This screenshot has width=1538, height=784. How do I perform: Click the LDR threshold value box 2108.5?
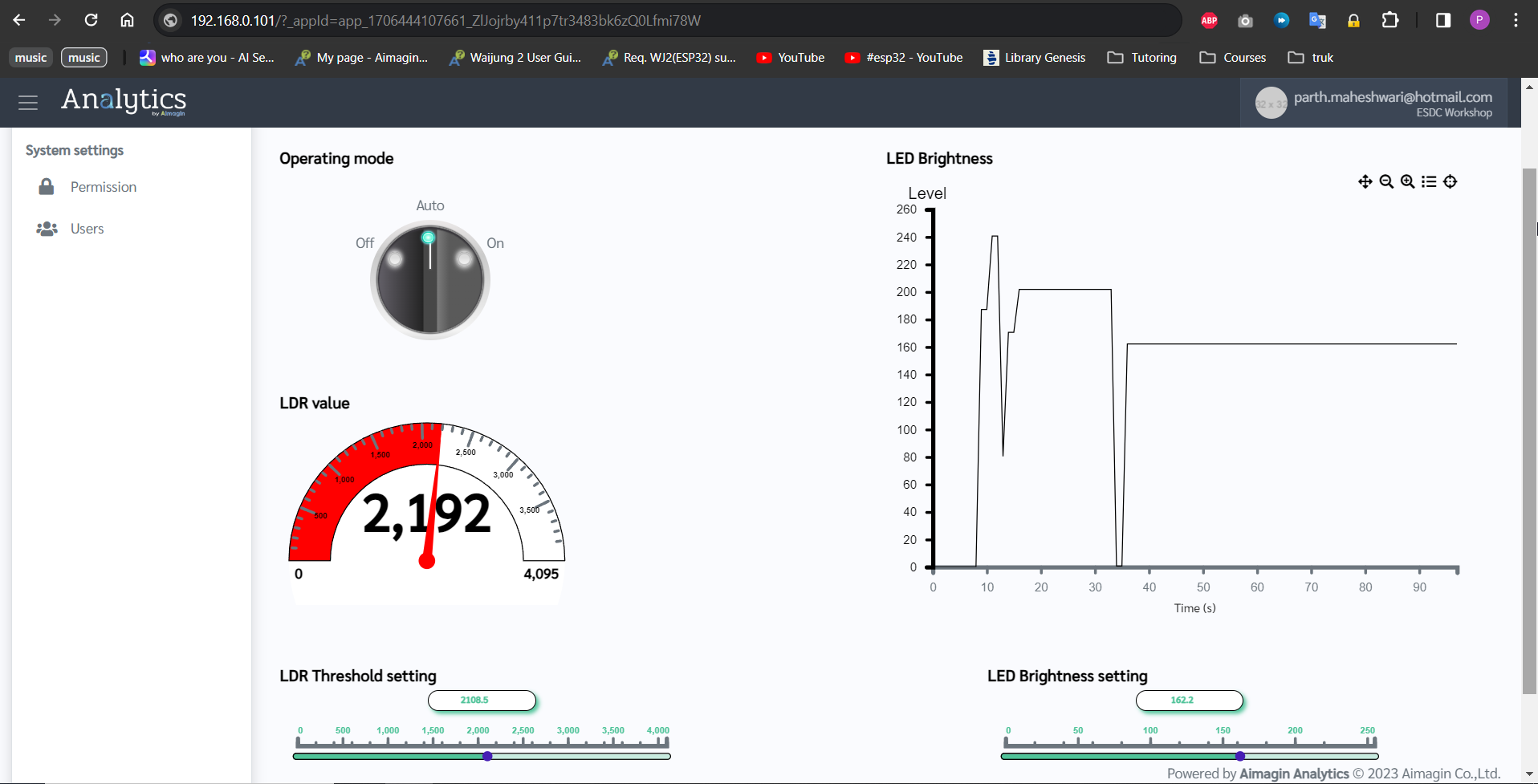coord(482,701)
